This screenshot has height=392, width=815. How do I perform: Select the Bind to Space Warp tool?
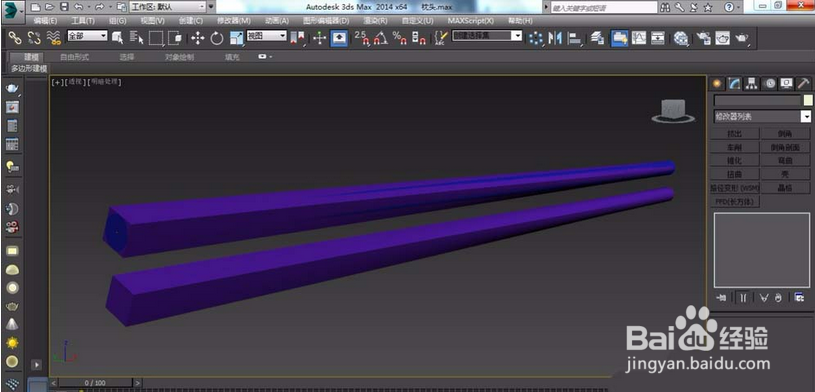tap(54, 38)
